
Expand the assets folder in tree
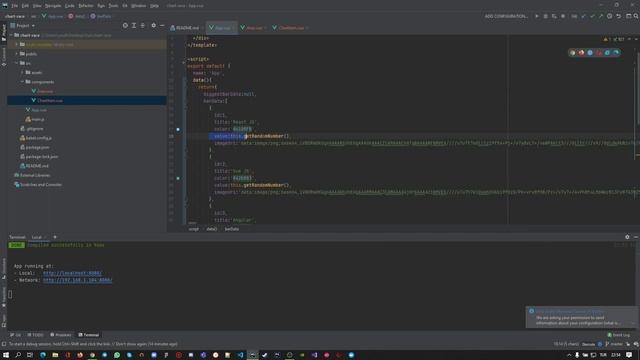22,73
